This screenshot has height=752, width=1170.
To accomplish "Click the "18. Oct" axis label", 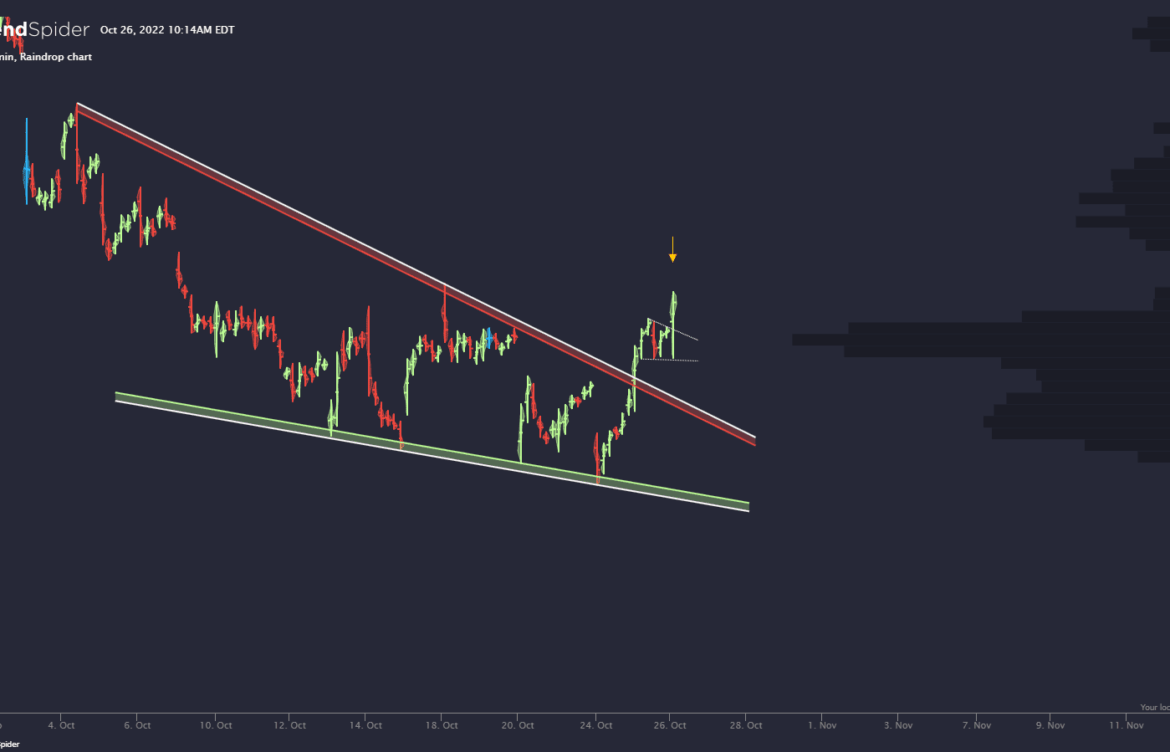I will (442, 724).
